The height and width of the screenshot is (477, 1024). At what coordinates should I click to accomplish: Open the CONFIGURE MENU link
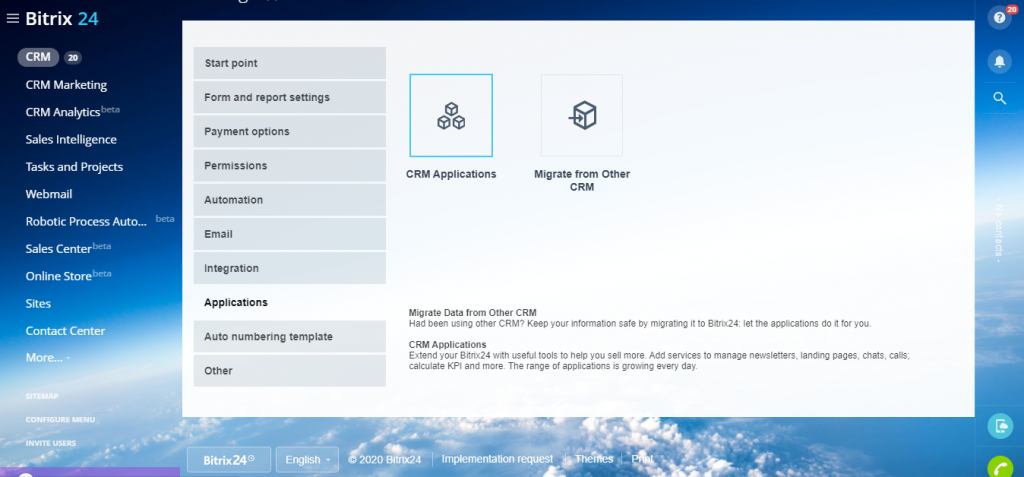(x=60, y=419)
